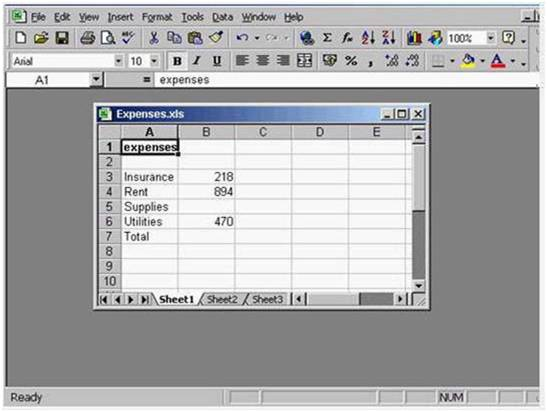The image size is (547, 412).
Task: Click the Sort Ascending icon
Action: coord(368,38)
